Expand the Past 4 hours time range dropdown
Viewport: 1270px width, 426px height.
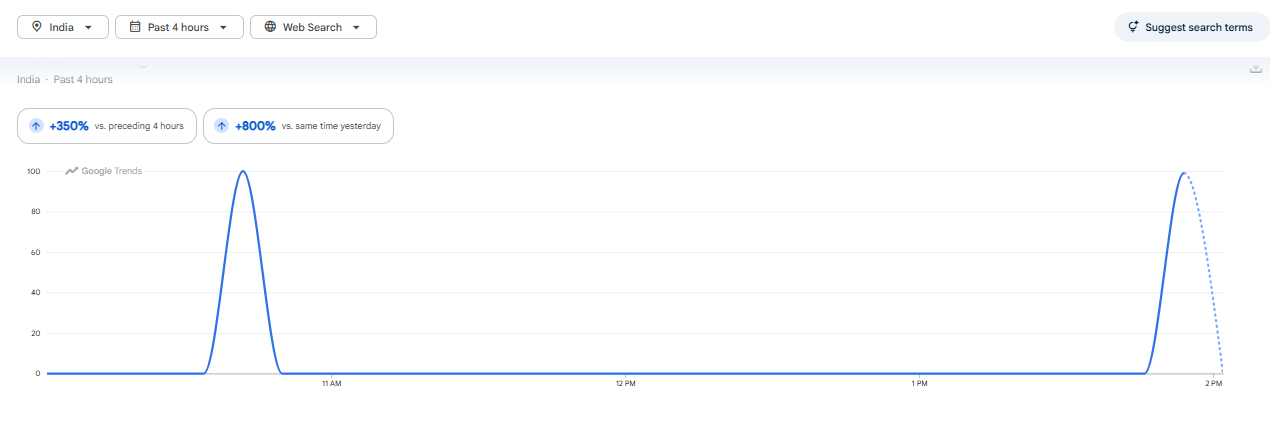(179, 27)
